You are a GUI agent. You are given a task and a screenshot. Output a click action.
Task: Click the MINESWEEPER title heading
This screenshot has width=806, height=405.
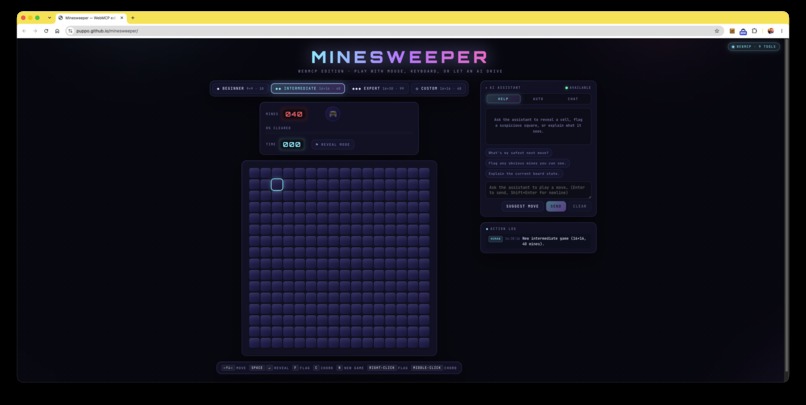click(399, 57)
